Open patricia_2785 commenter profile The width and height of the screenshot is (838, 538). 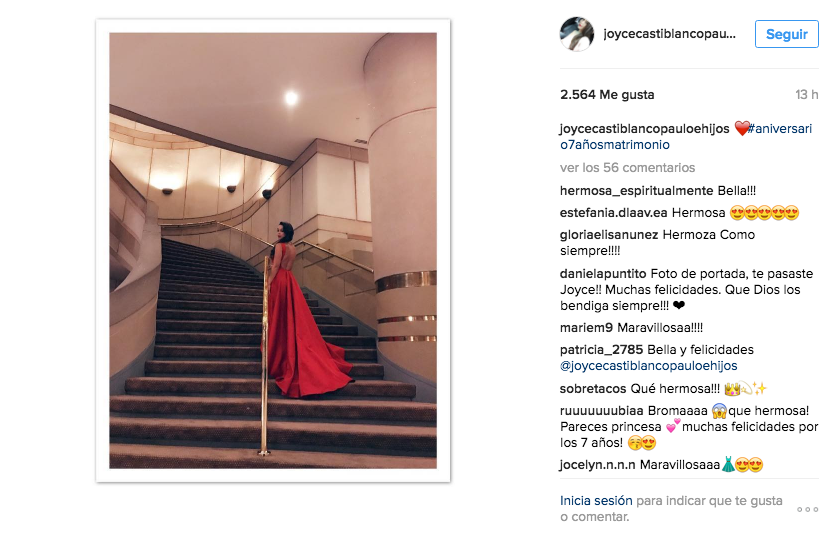(x=601, y=350)
